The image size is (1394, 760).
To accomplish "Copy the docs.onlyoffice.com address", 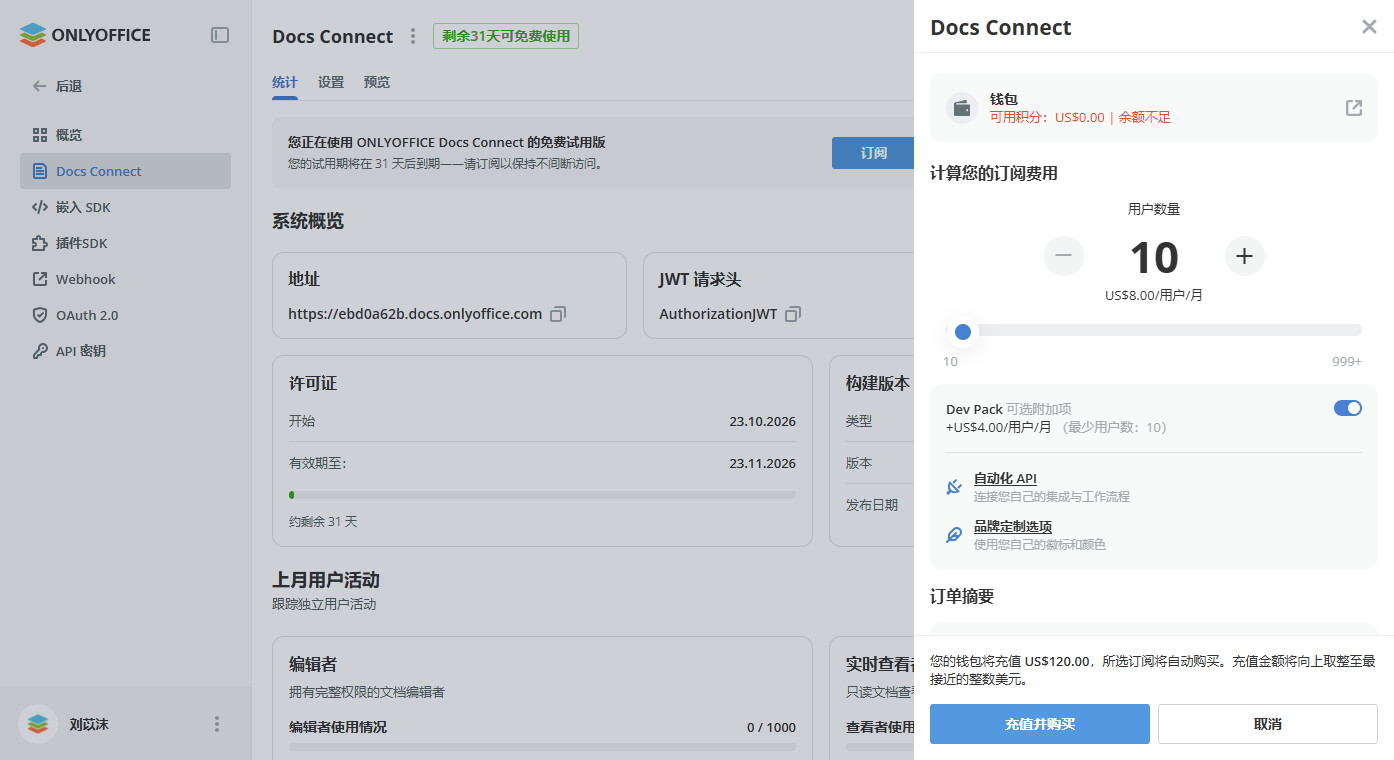I will point(558,314).
